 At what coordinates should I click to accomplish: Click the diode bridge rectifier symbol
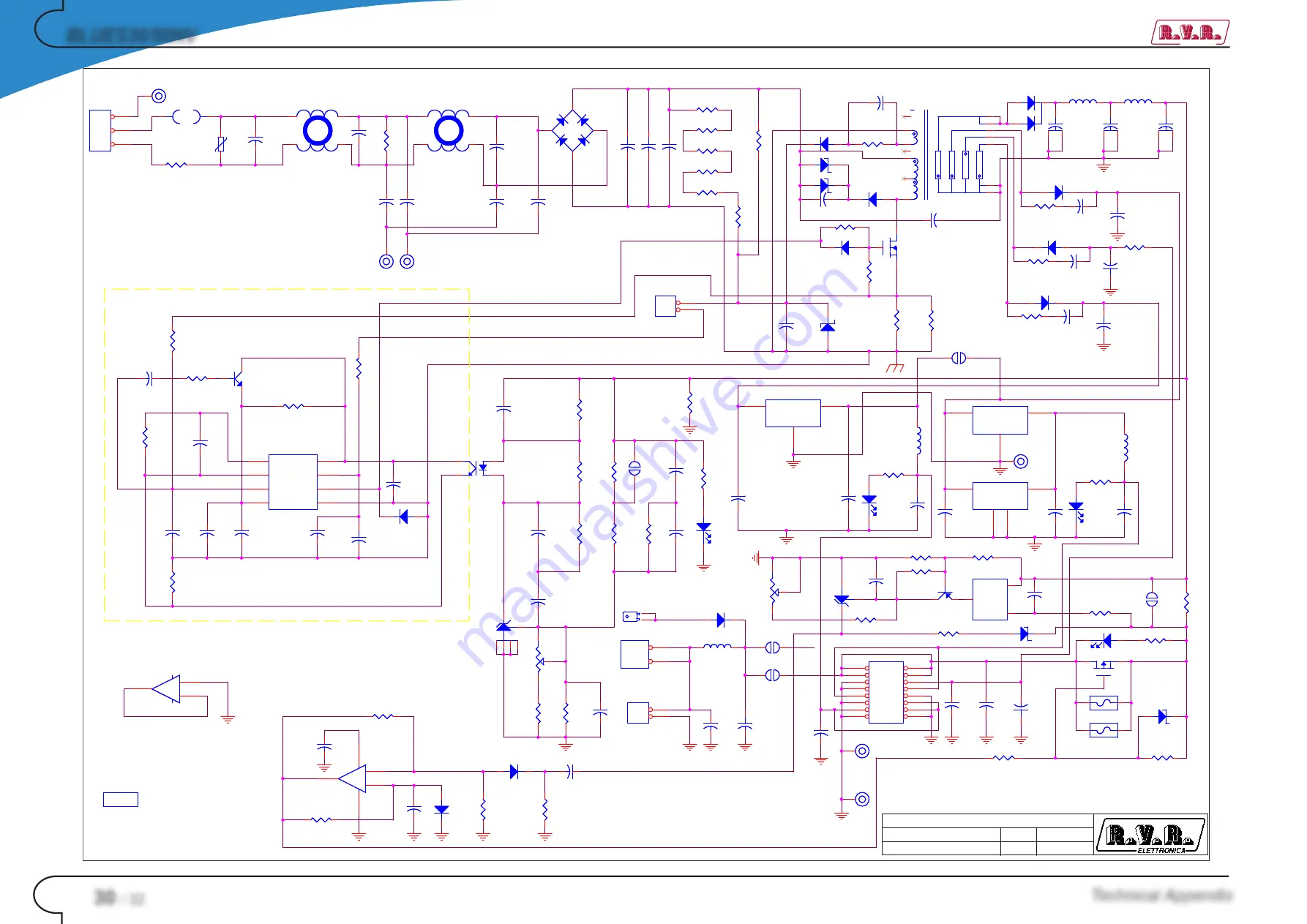(x=572, y=130)
